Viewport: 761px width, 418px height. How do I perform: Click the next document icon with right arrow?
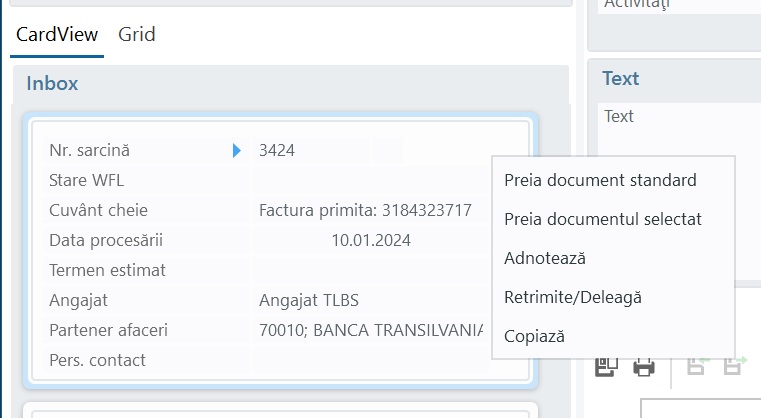click(x=735, y=366)
